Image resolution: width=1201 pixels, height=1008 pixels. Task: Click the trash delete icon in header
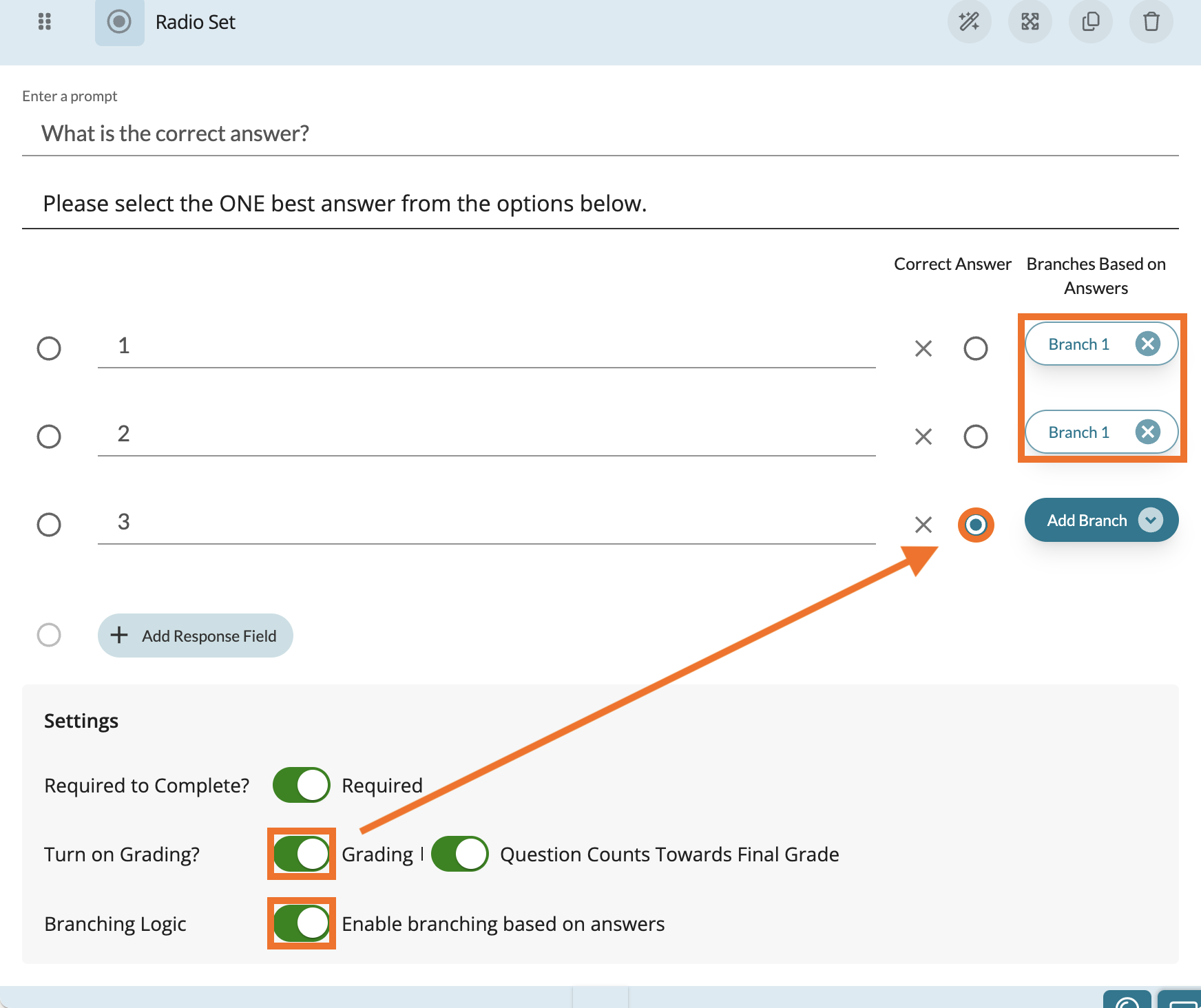1151,22
